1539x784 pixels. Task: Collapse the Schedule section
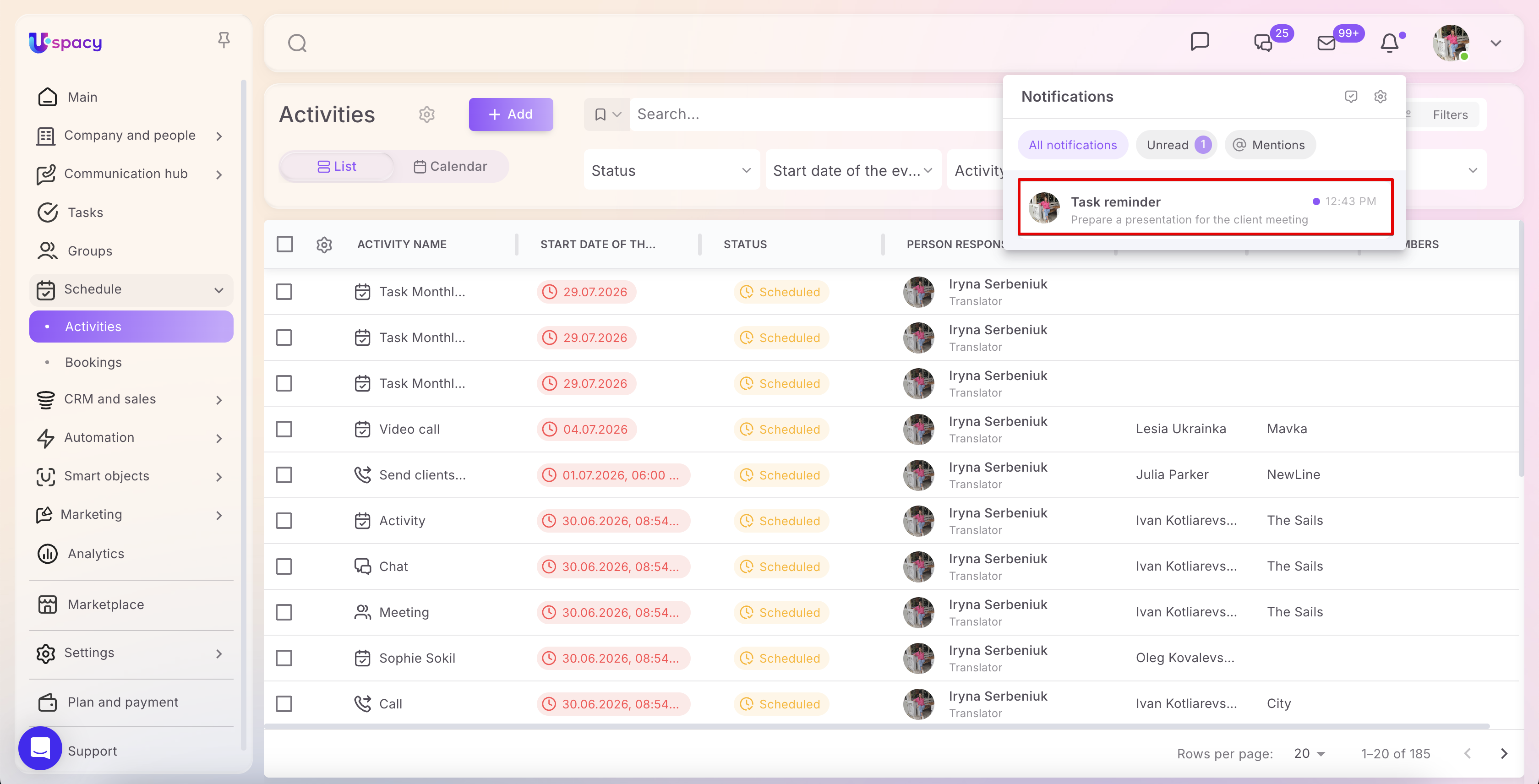[131, 289]
